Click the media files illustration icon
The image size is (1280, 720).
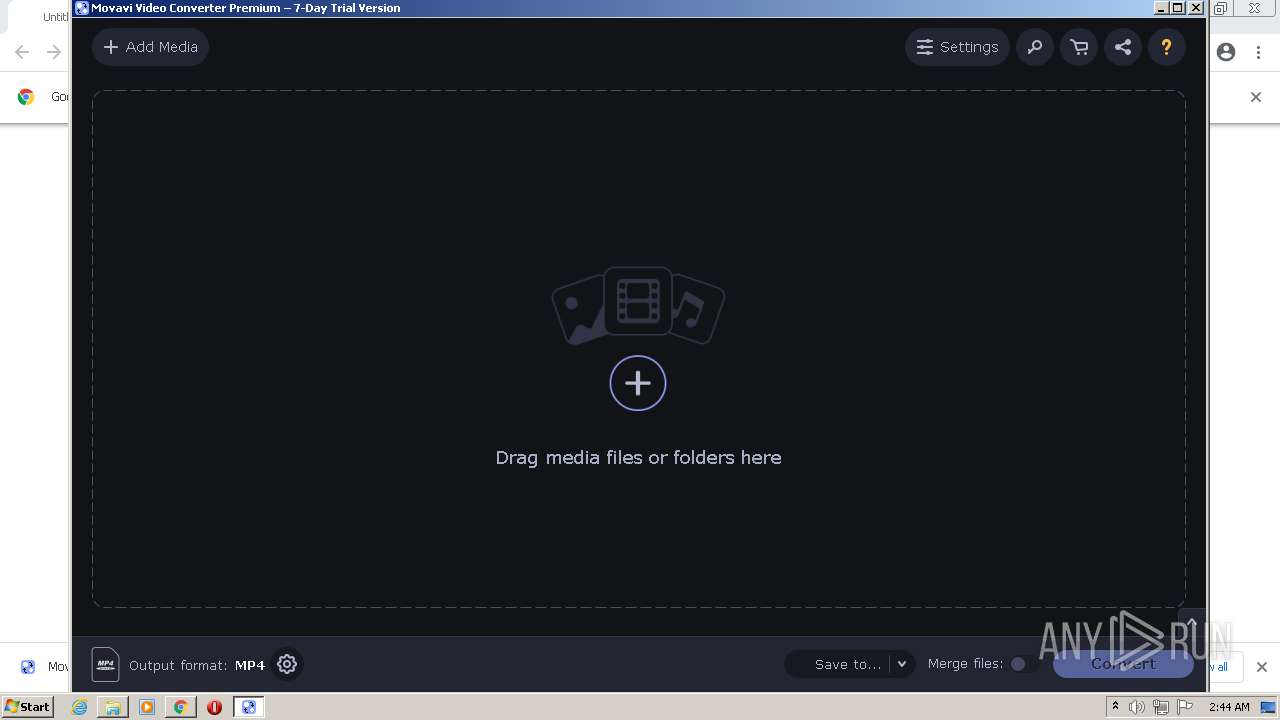[x=638, y=305]
